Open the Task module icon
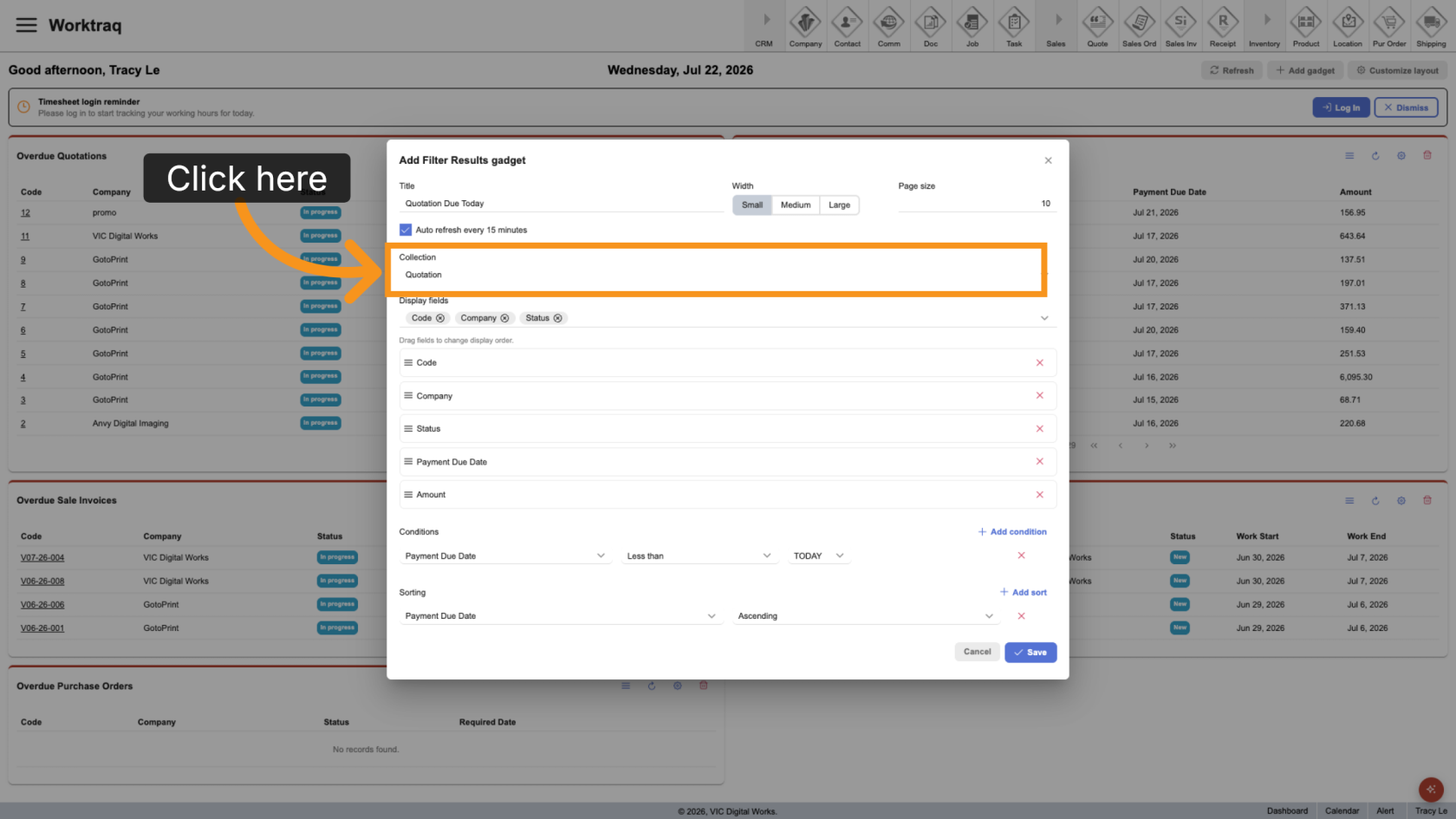Viewport: 1456px width, 819px height. coord(1013,26)
